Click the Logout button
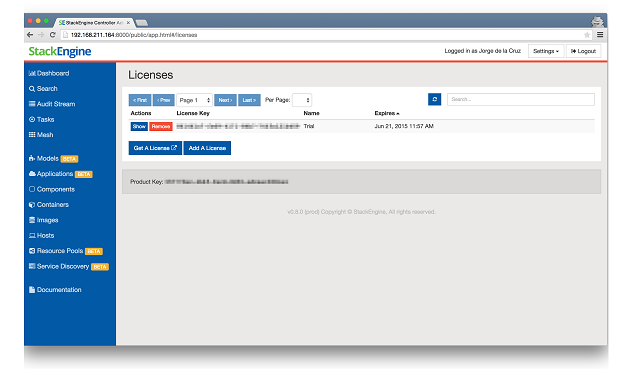 coord(583,51)
